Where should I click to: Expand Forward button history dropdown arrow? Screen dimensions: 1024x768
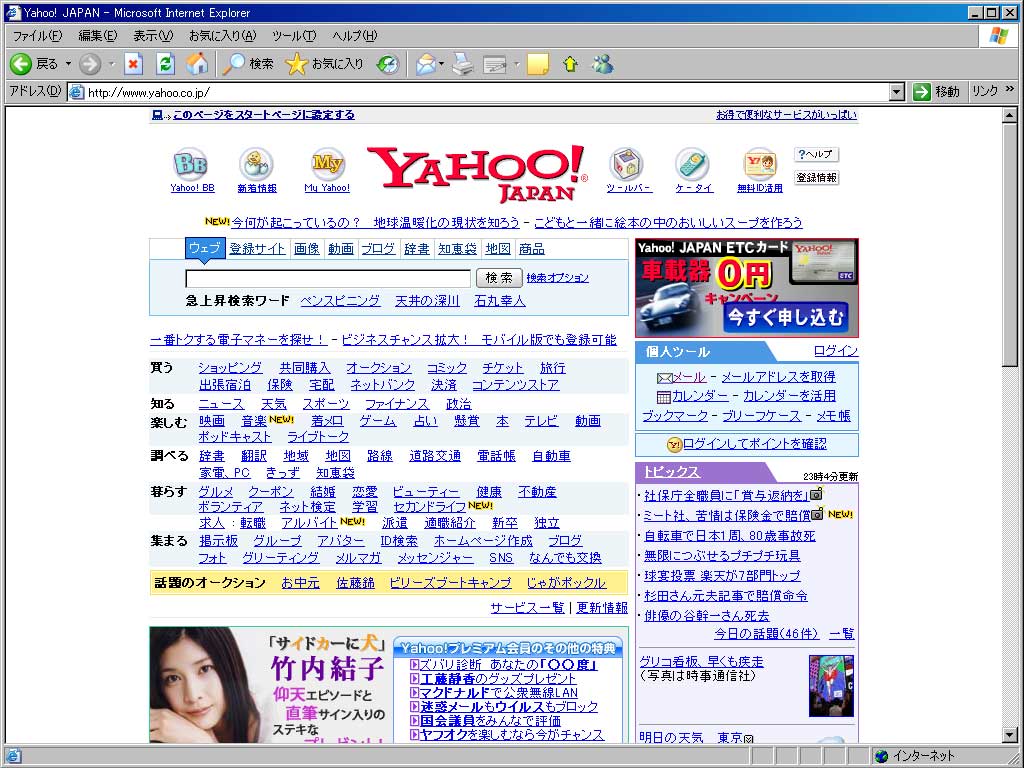coord(112,63)
